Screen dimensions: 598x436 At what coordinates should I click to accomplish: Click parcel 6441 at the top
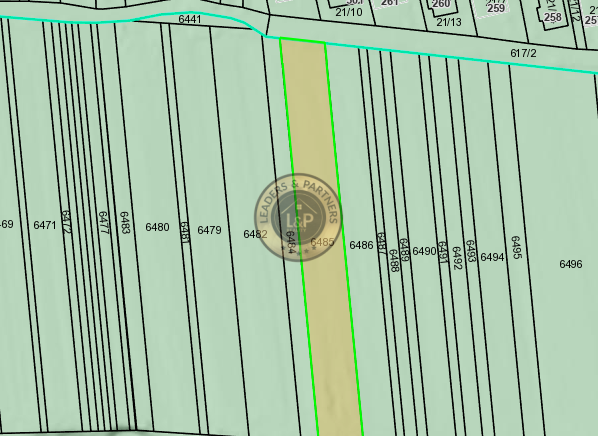(x=190, y=19)
